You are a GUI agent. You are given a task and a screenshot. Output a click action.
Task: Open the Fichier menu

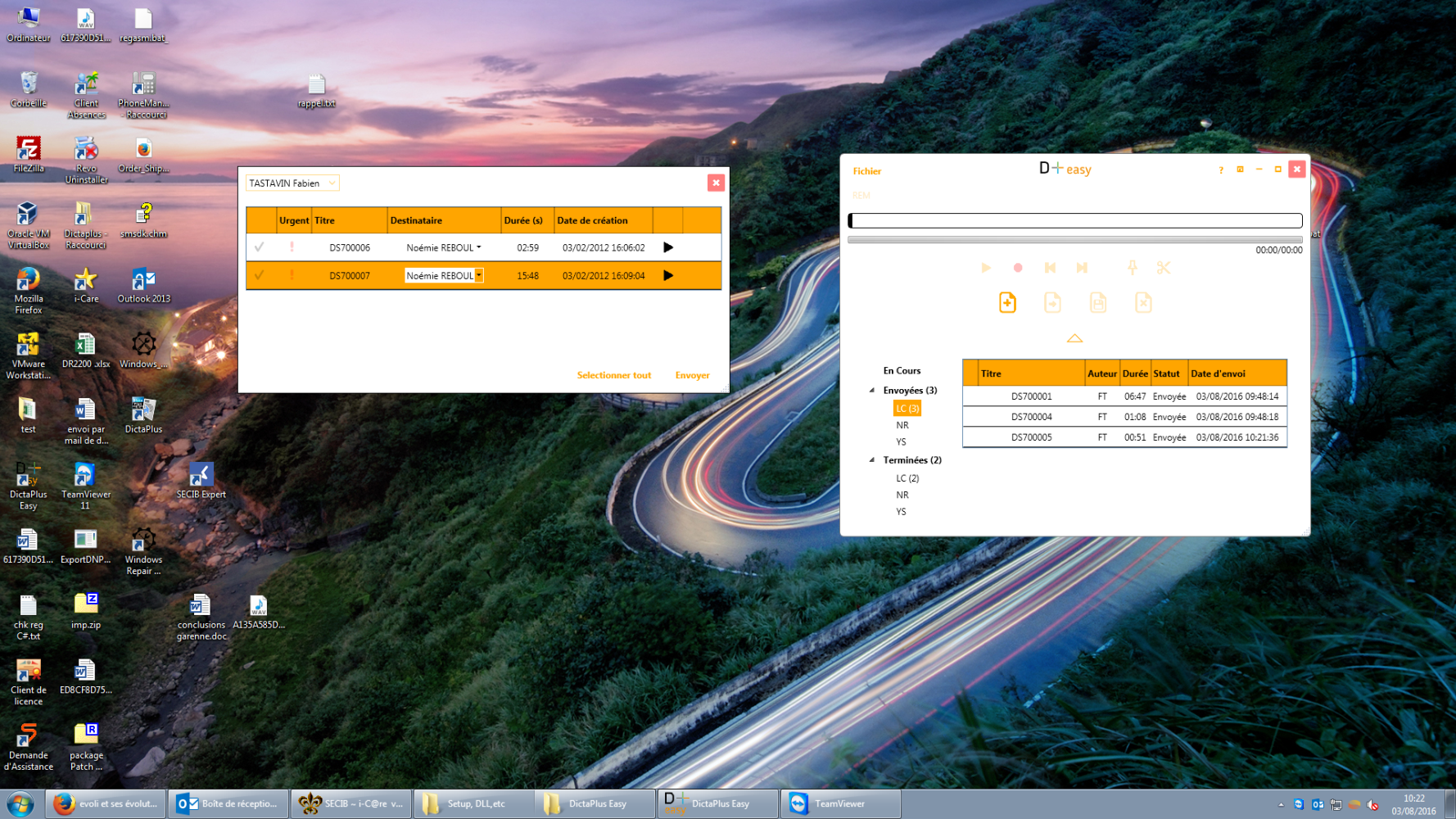click(x=866, y=171)
